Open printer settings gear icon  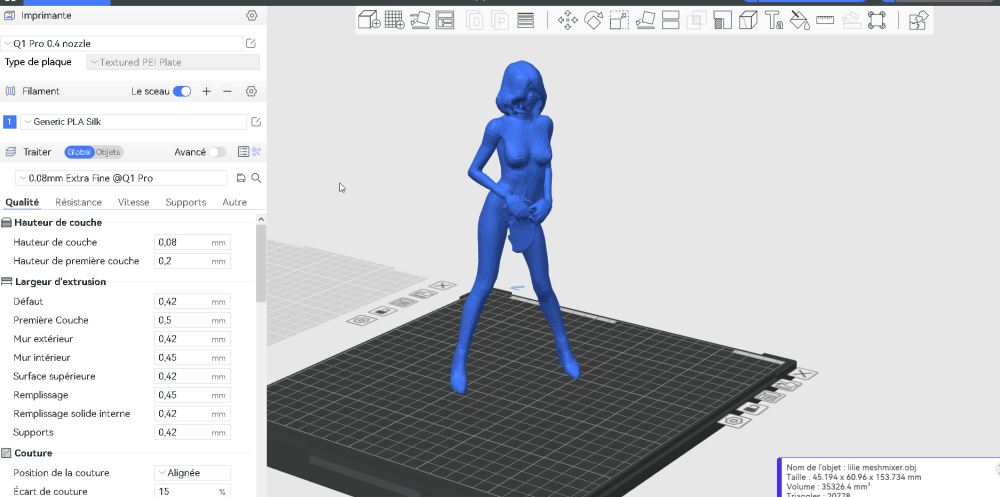251,15
